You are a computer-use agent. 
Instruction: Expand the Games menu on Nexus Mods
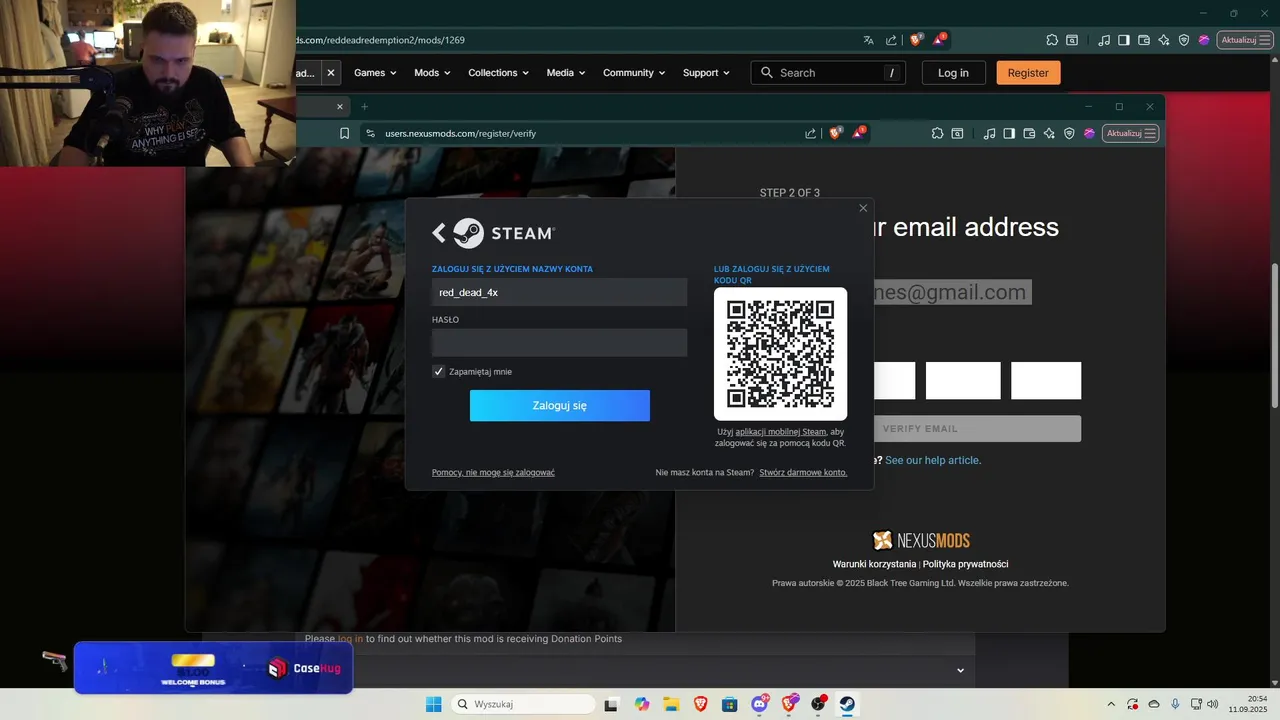click(375, 73)
